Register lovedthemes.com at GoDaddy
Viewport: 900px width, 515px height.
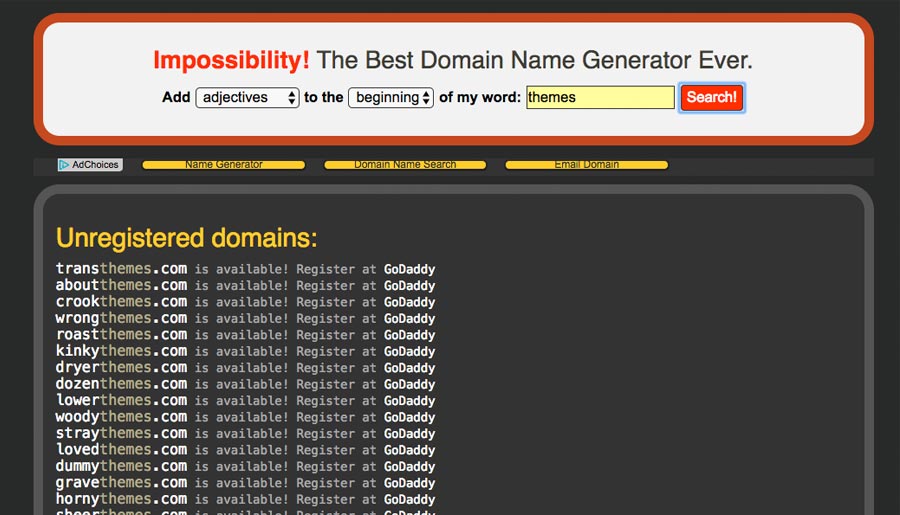pos(409,450)
